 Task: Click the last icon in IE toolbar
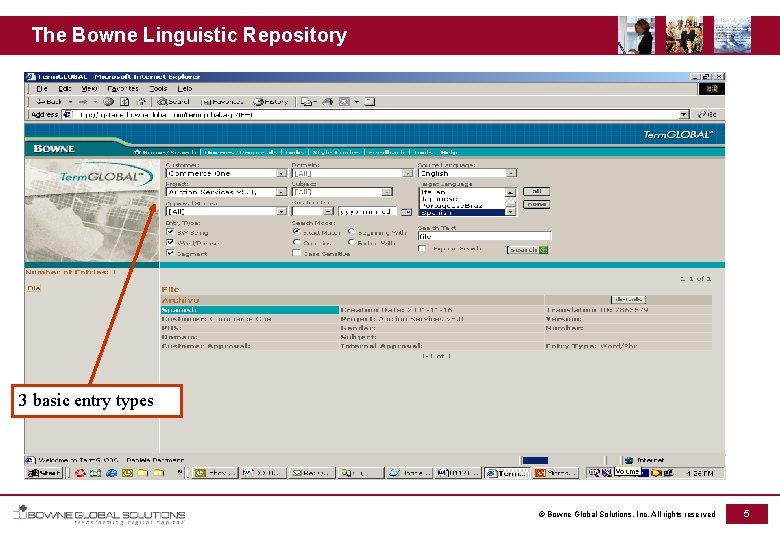click(370, 101)
